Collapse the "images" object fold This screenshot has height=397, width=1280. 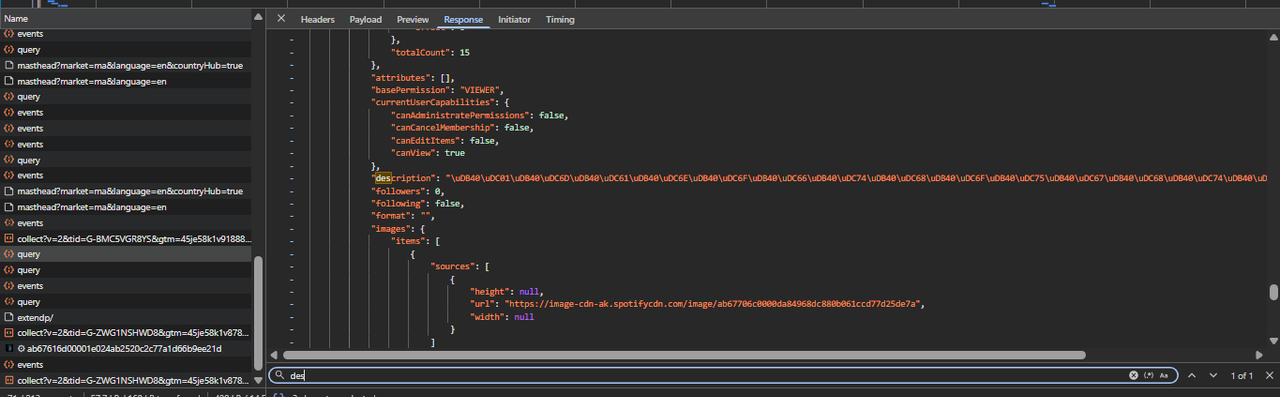pos(292,228)
